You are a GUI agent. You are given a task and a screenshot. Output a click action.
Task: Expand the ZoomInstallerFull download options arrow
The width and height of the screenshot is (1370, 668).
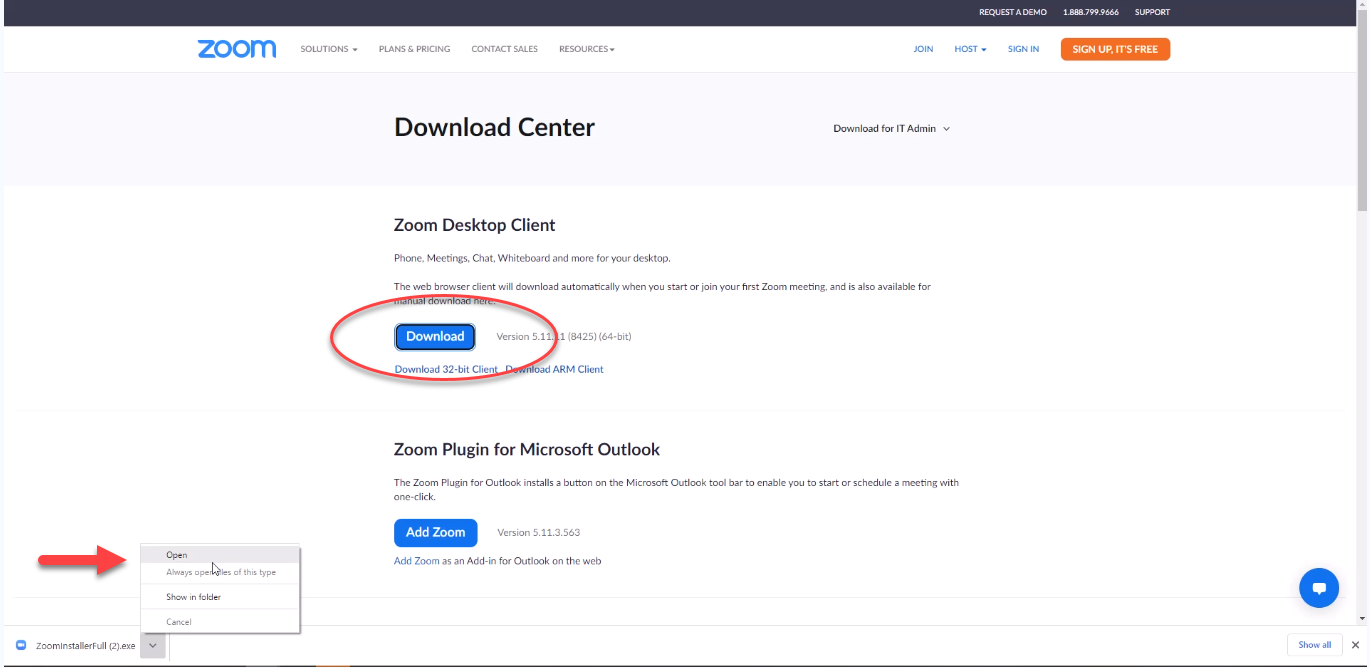(x=152, y=645)
